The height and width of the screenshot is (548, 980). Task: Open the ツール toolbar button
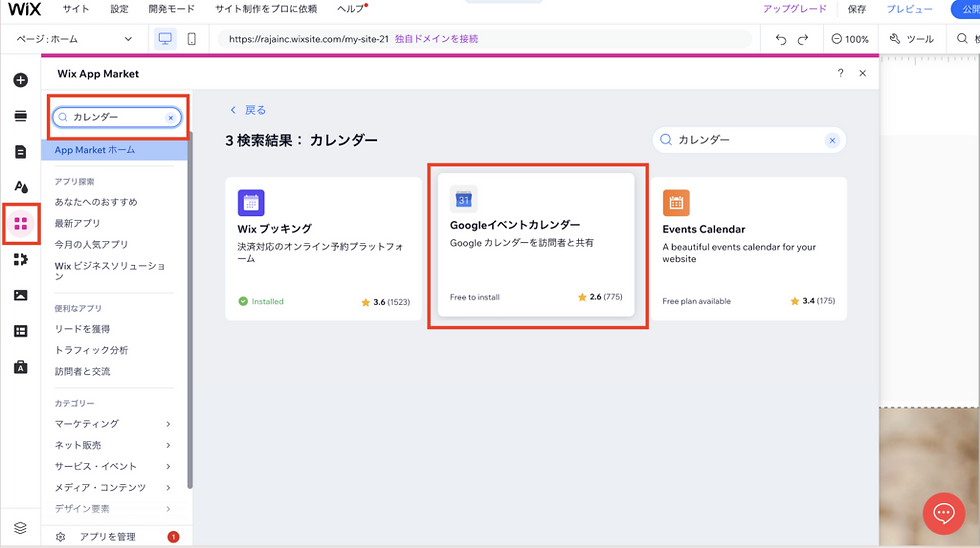tap(912, 39)
